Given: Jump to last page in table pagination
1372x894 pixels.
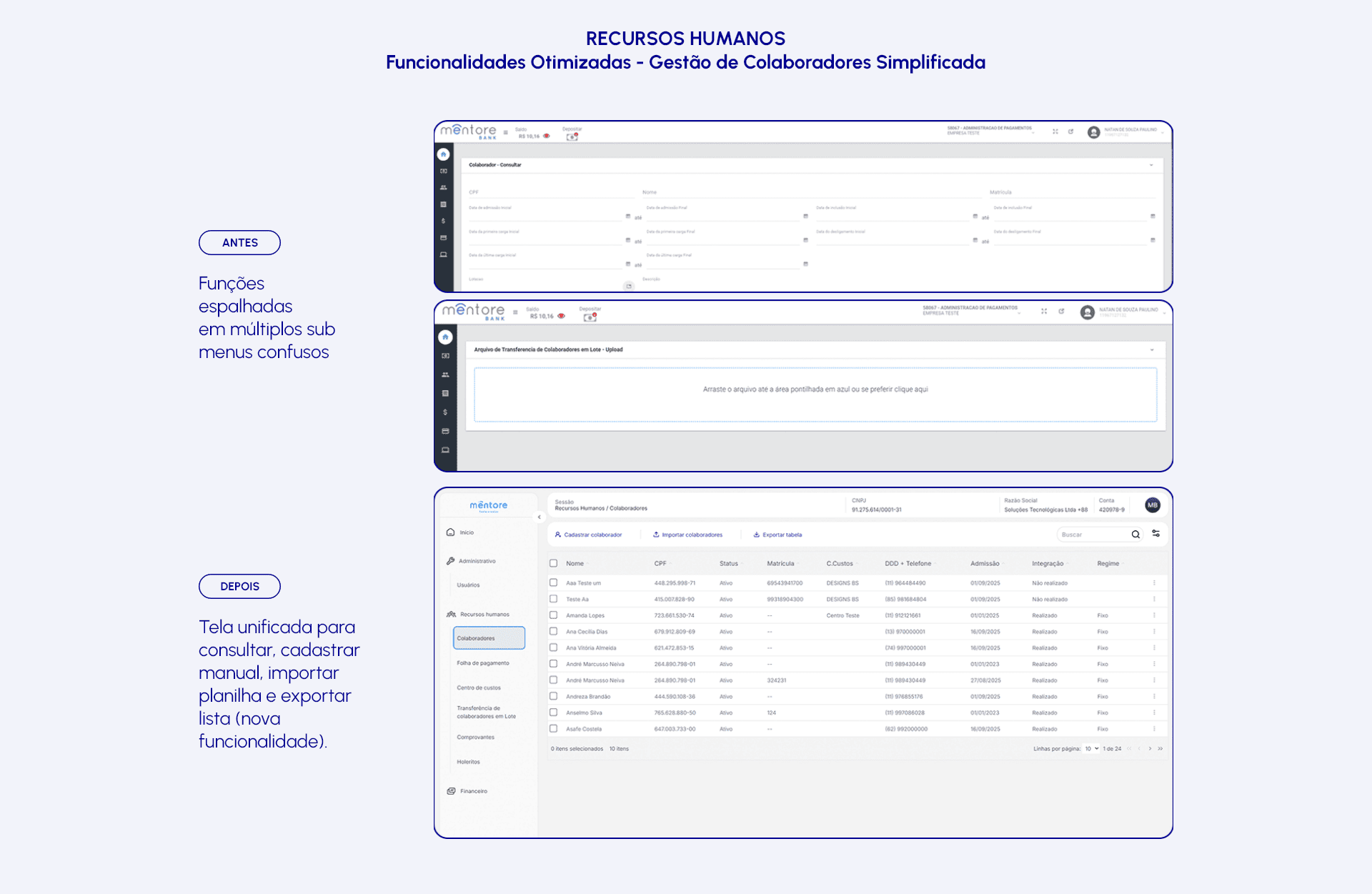Looking at the screenshot, I should click(1160, 749).
